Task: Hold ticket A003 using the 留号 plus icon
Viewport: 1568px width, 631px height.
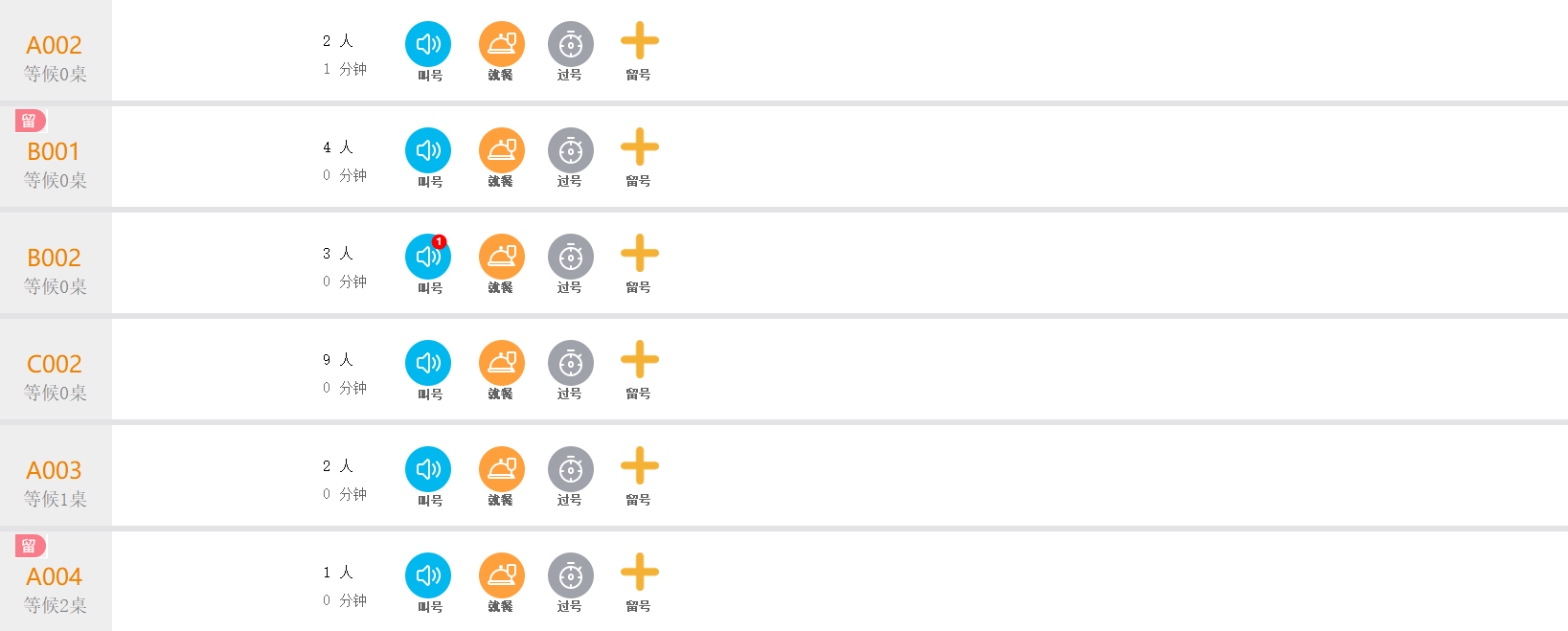Action: click(x=639, y=467)
